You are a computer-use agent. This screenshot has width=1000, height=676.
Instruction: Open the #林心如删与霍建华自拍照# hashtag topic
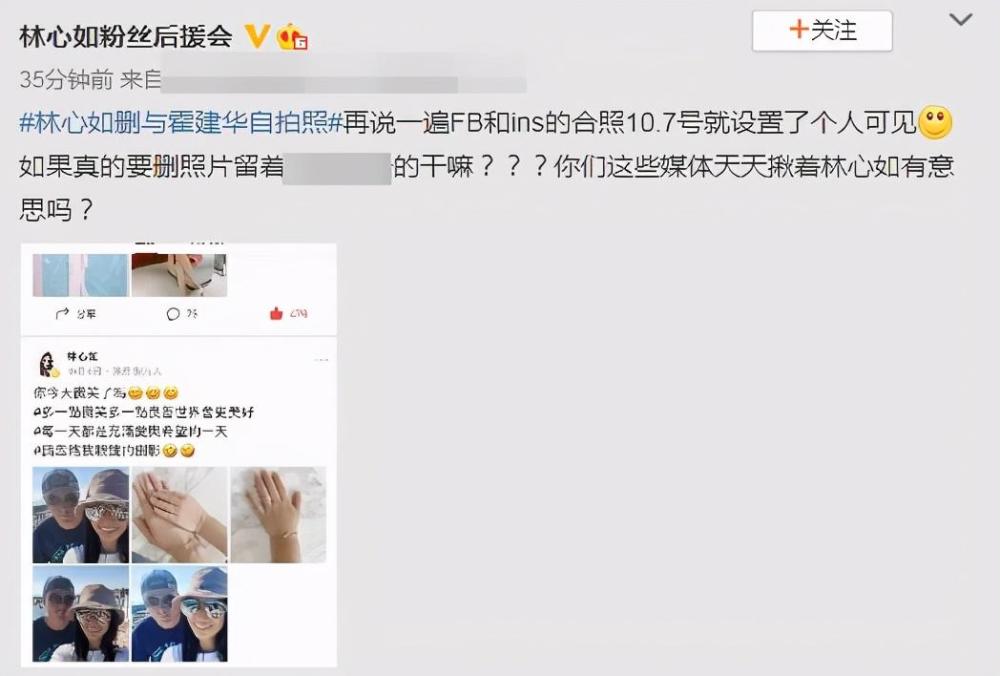click(182, 122)
